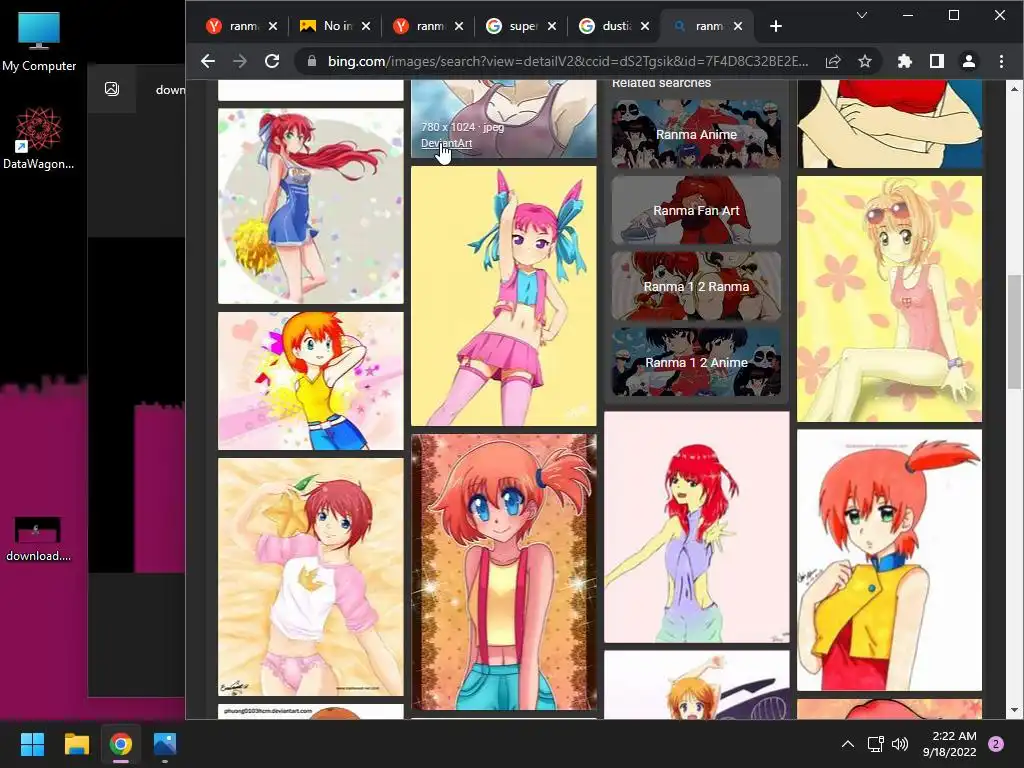Open the blue-eyed girl with red suspenders image
This screenshot has height=768, width=1024.
[x=504, y=572]
